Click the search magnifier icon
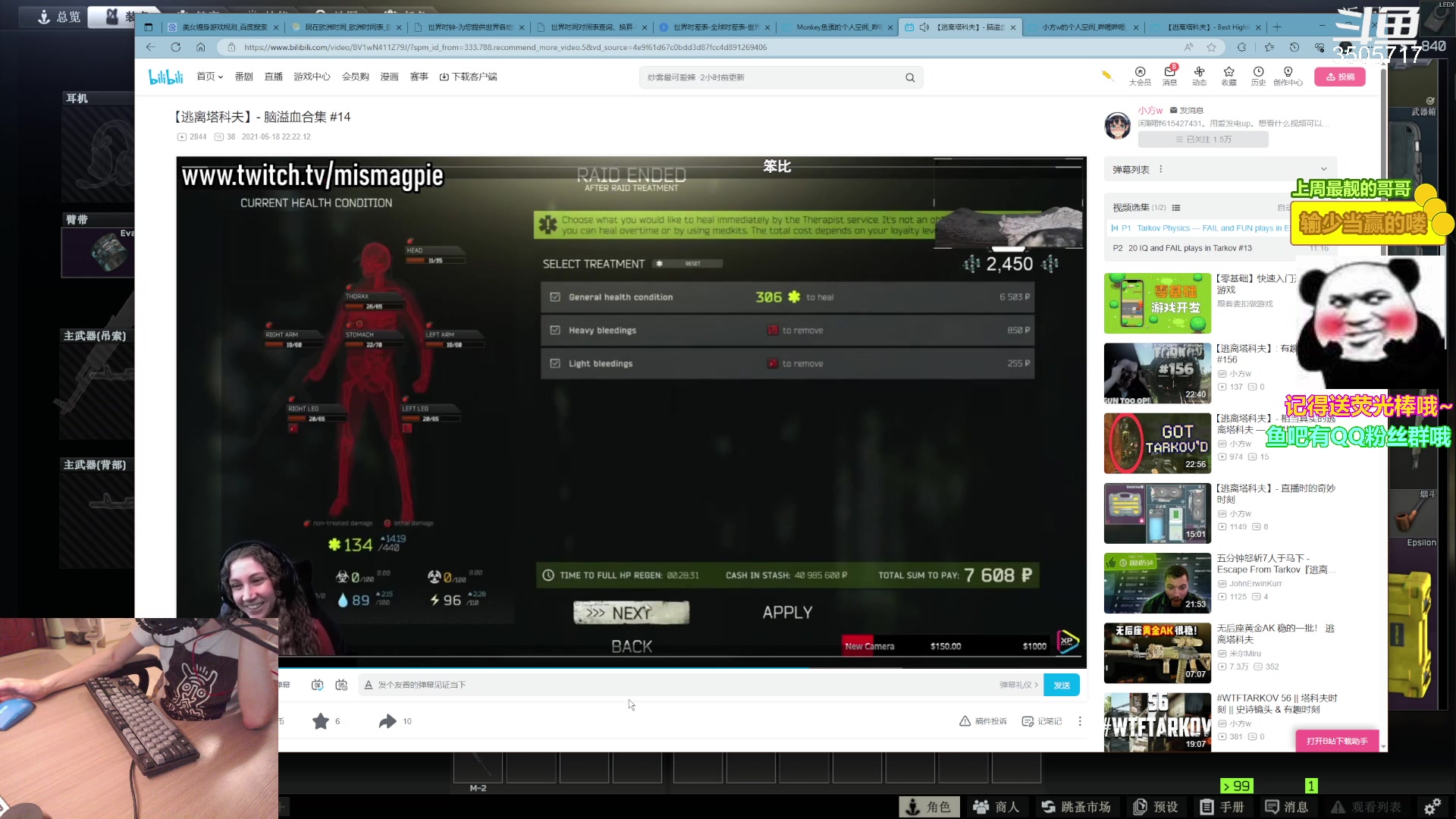This screenshot has width=1456, height=819. pos(910,77)
